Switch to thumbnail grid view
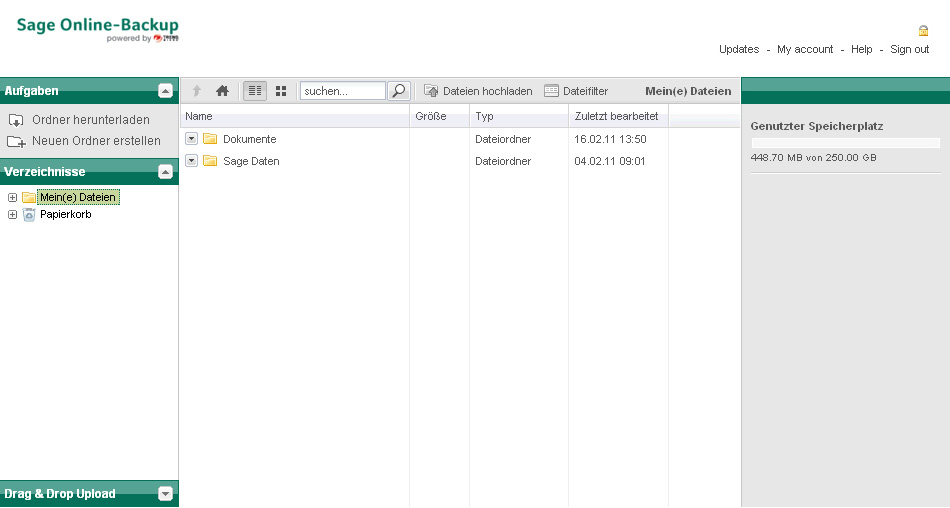 click(281, 91)
